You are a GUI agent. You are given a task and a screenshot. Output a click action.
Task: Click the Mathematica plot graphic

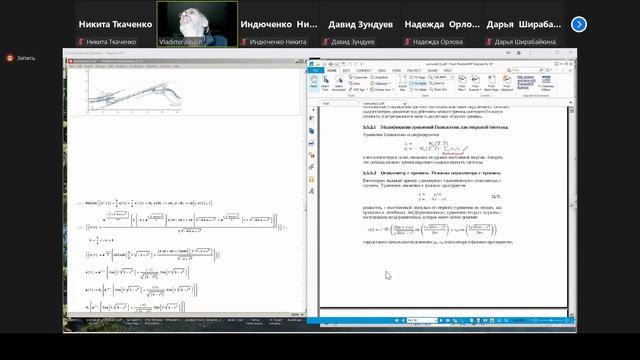[x=133, y=91]
